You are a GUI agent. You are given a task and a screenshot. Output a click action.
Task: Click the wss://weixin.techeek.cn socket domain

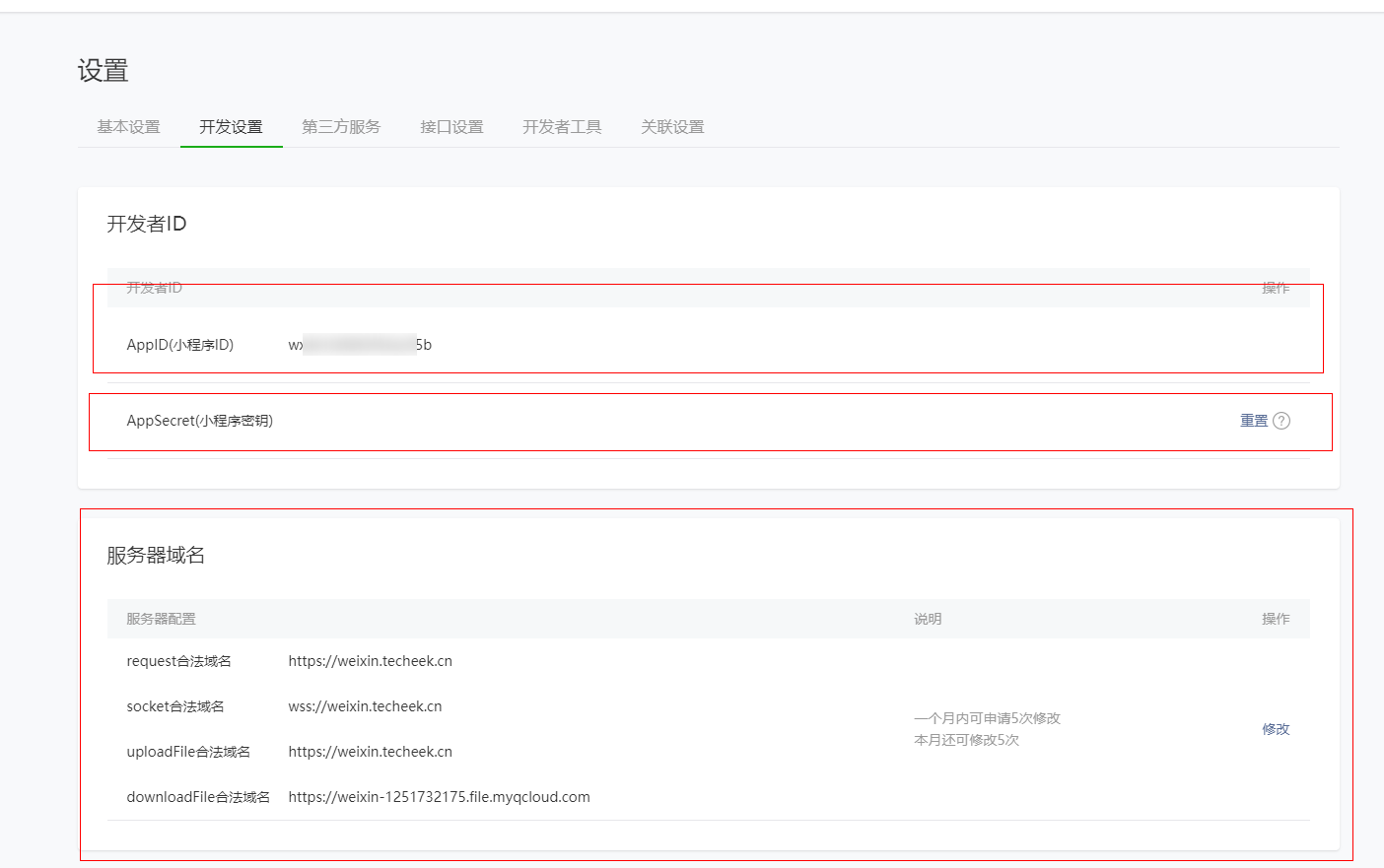(365, 706)
